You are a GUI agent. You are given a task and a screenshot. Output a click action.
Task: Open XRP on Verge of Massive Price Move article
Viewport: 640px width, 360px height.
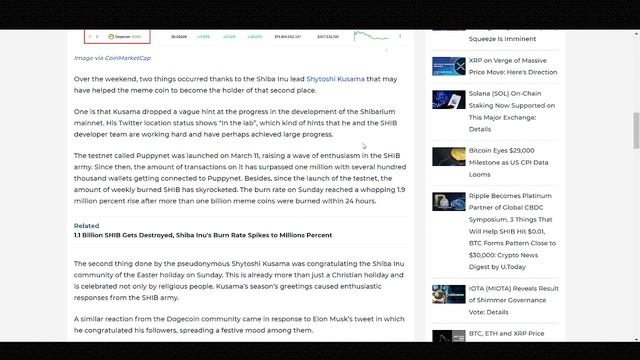pyautogui.click(x=513, y=66)
